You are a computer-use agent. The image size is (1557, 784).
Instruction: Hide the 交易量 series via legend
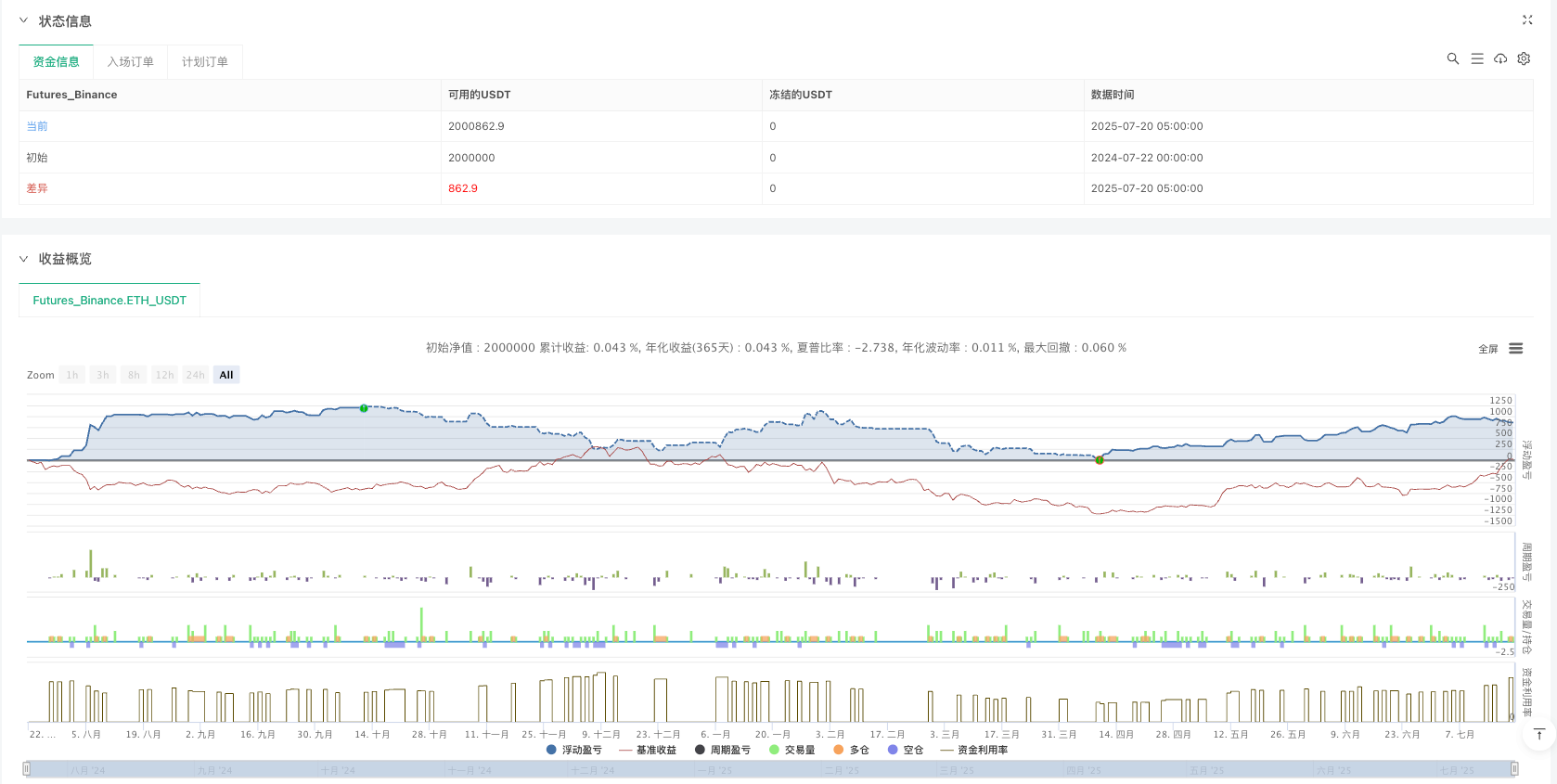[x=791, y=750]
